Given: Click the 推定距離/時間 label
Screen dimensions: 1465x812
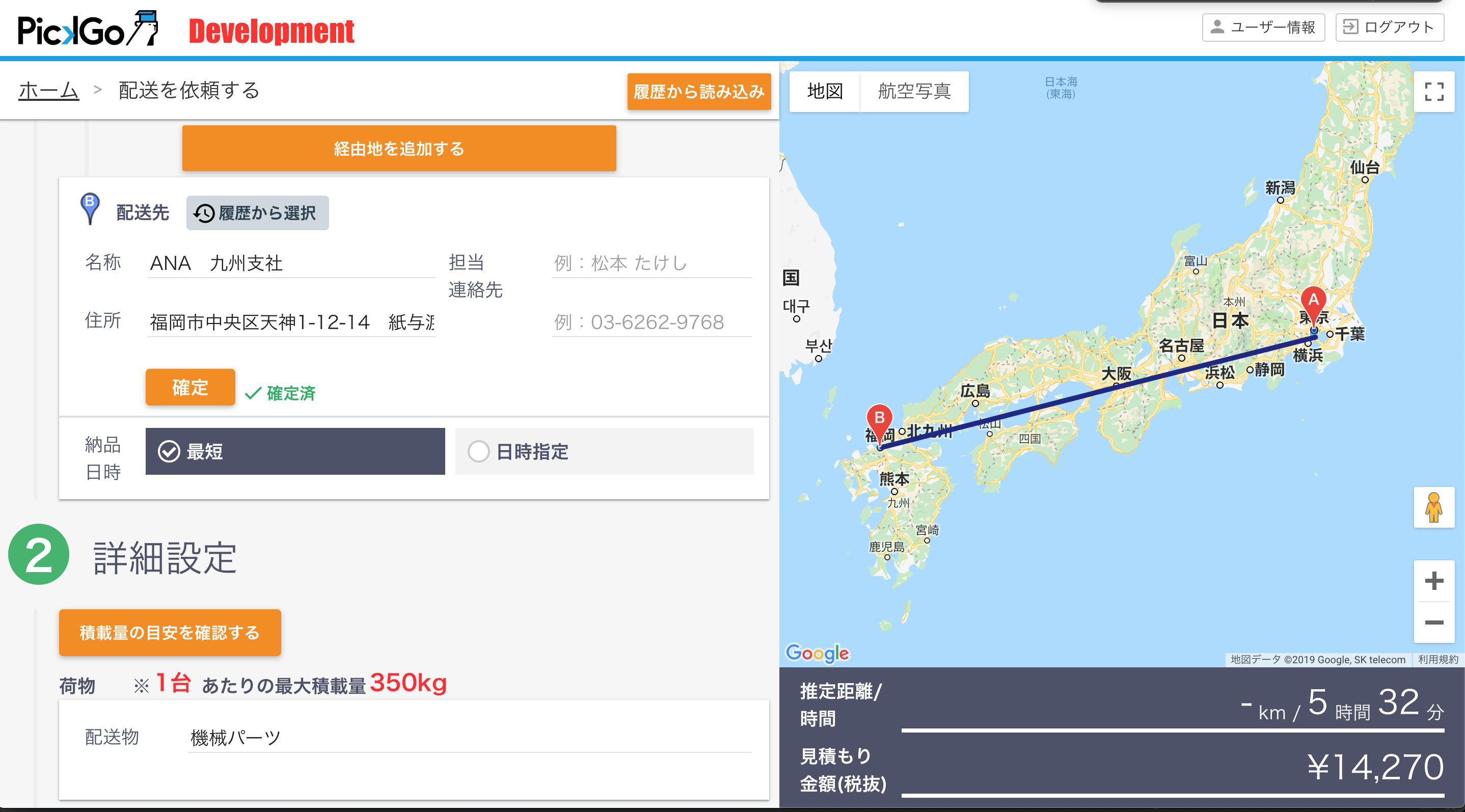Looking at the screenshot, I should click(x=840, y=705).
